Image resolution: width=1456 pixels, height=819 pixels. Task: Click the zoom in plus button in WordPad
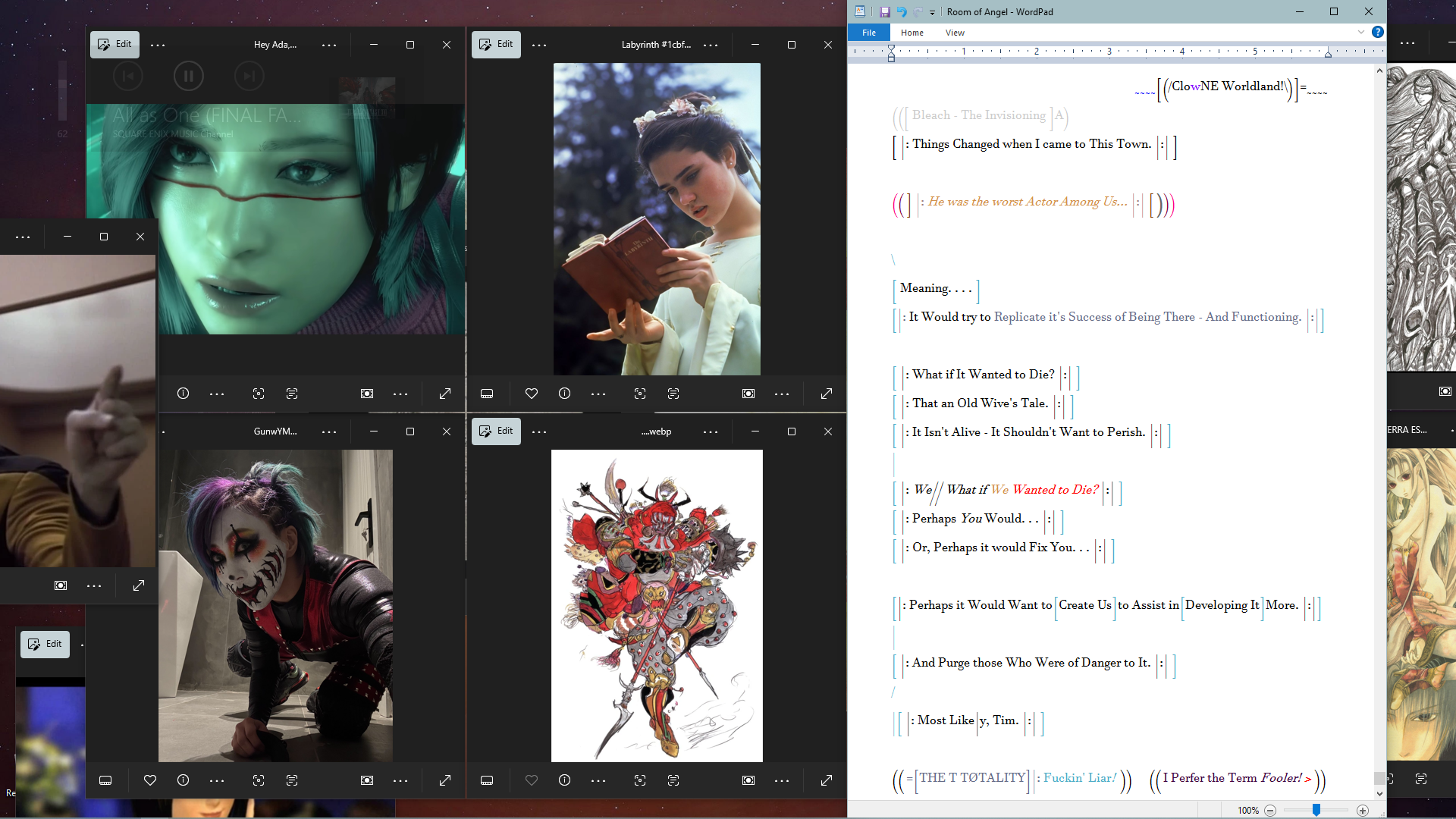click(1363, 811)
